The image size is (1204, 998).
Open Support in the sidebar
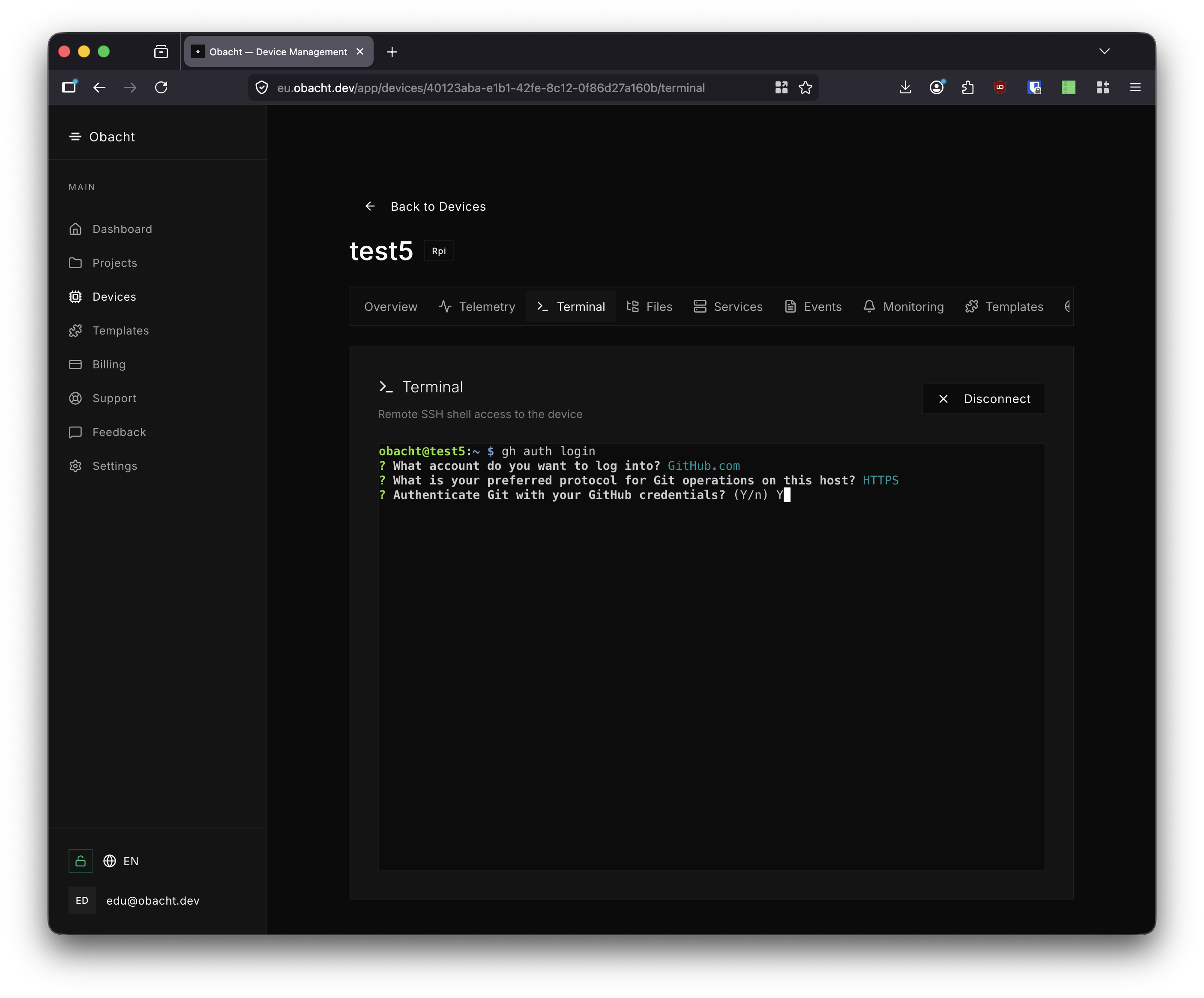103,398
